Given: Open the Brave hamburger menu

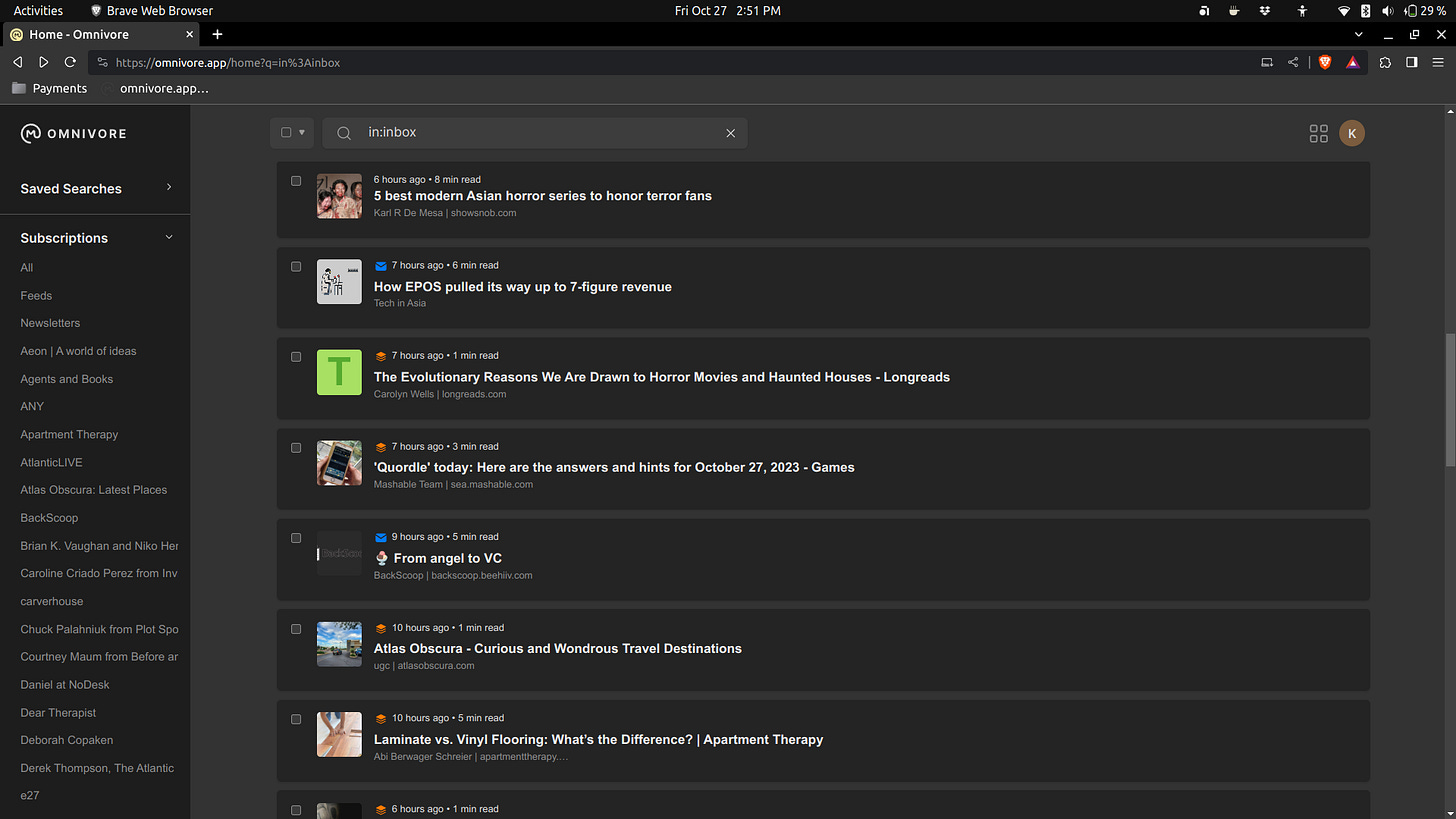Looking at the screenshot, I should (1438, 62).
